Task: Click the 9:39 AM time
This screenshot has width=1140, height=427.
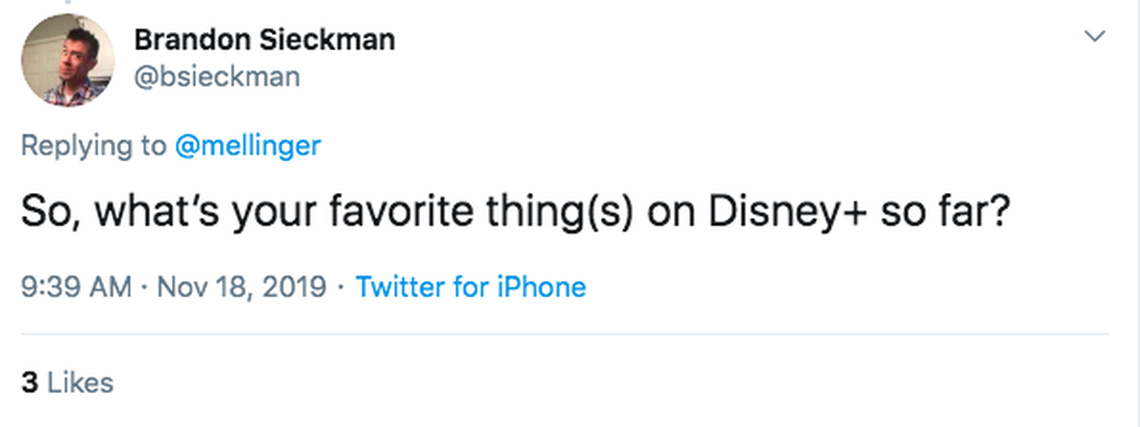Action: [x=76, y=288]
